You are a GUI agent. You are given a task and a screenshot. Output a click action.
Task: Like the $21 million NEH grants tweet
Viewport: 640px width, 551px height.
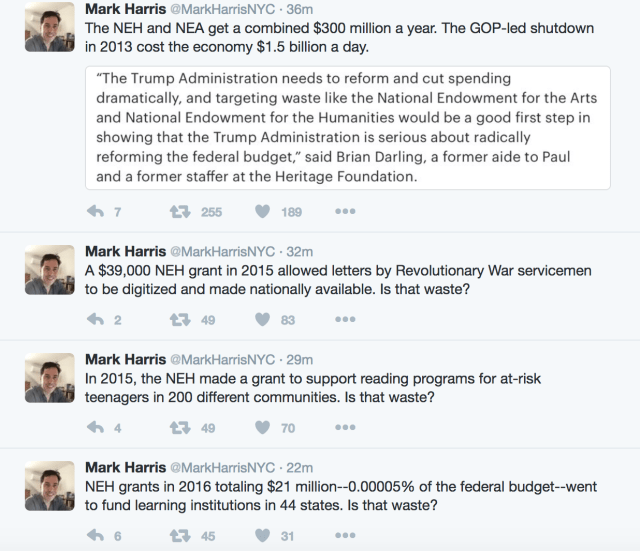(x=263, y=536)
